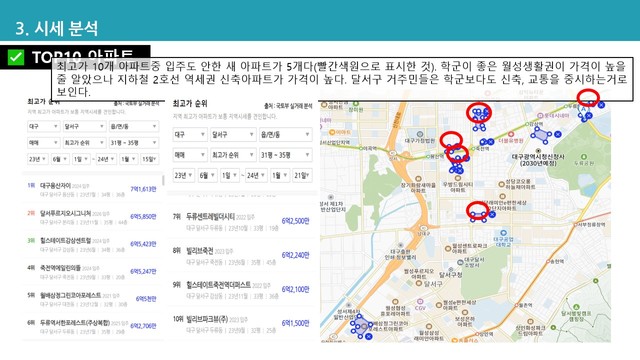Click the 성당코오롱하늘채 apartment icon
Image resolution: width=640 pixels, height=360 pixels.
[x=501, y=184]
